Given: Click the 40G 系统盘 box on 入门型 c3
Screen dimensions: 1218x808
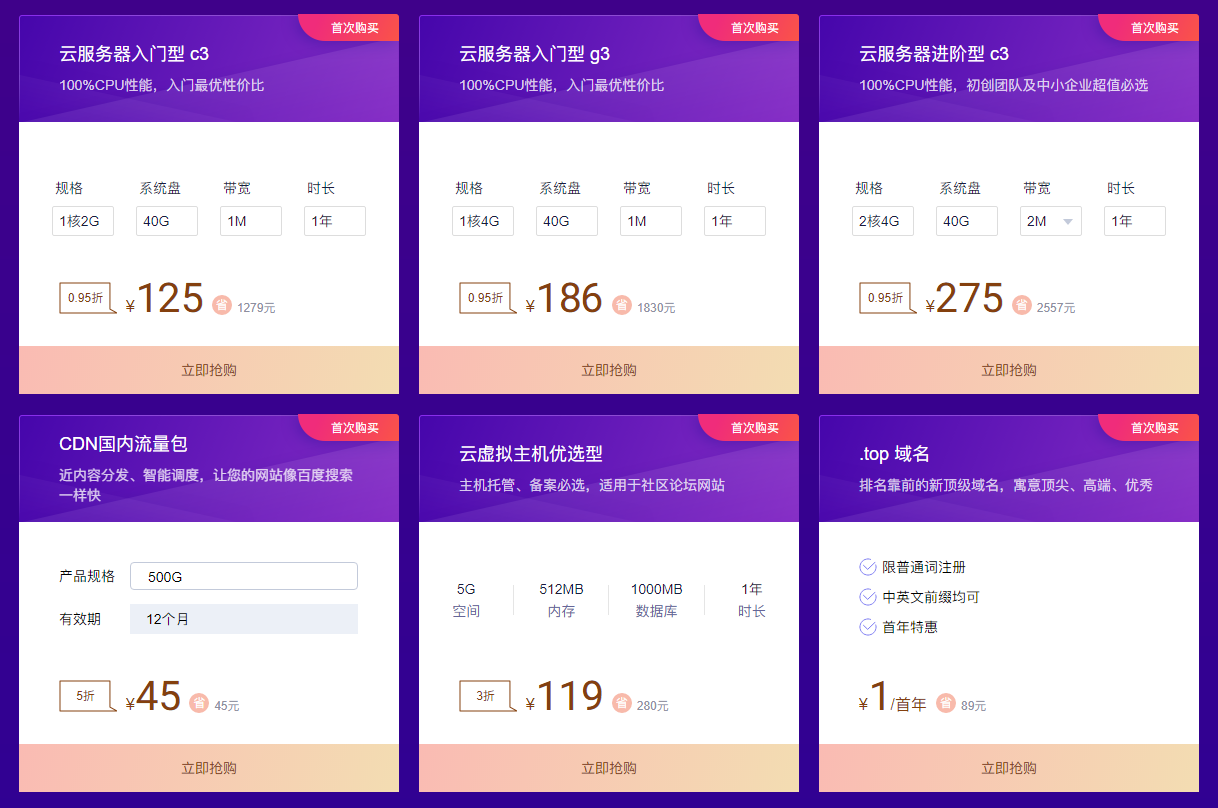Looking at the screenshot, I should tap(166, 221).
